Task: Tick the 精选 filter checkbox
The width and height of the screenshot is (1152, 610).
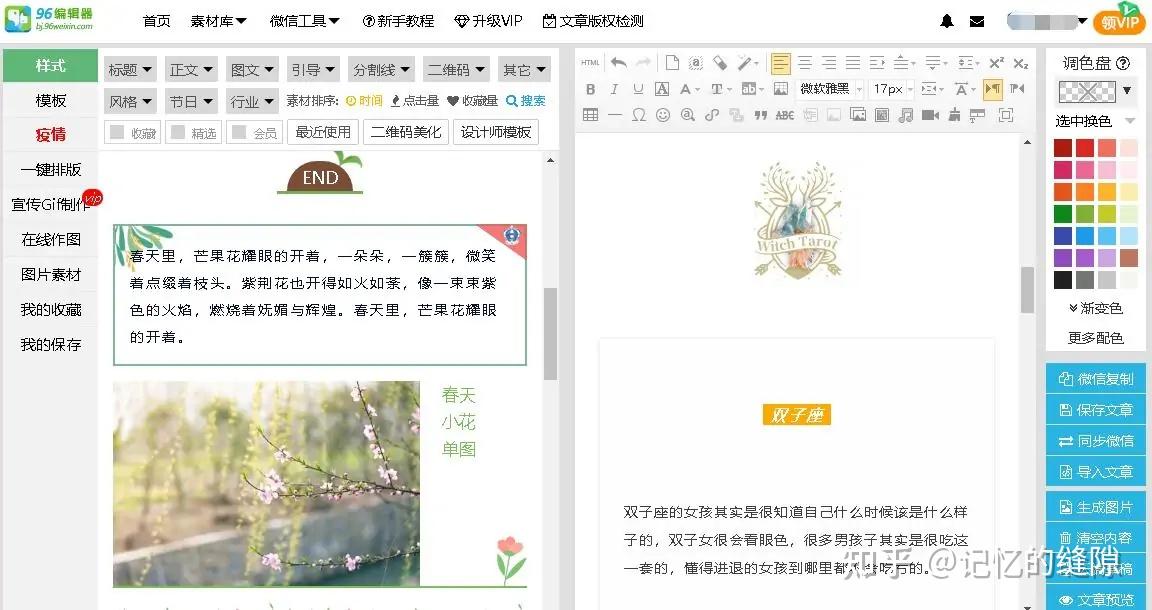Action: pos(177,132)
